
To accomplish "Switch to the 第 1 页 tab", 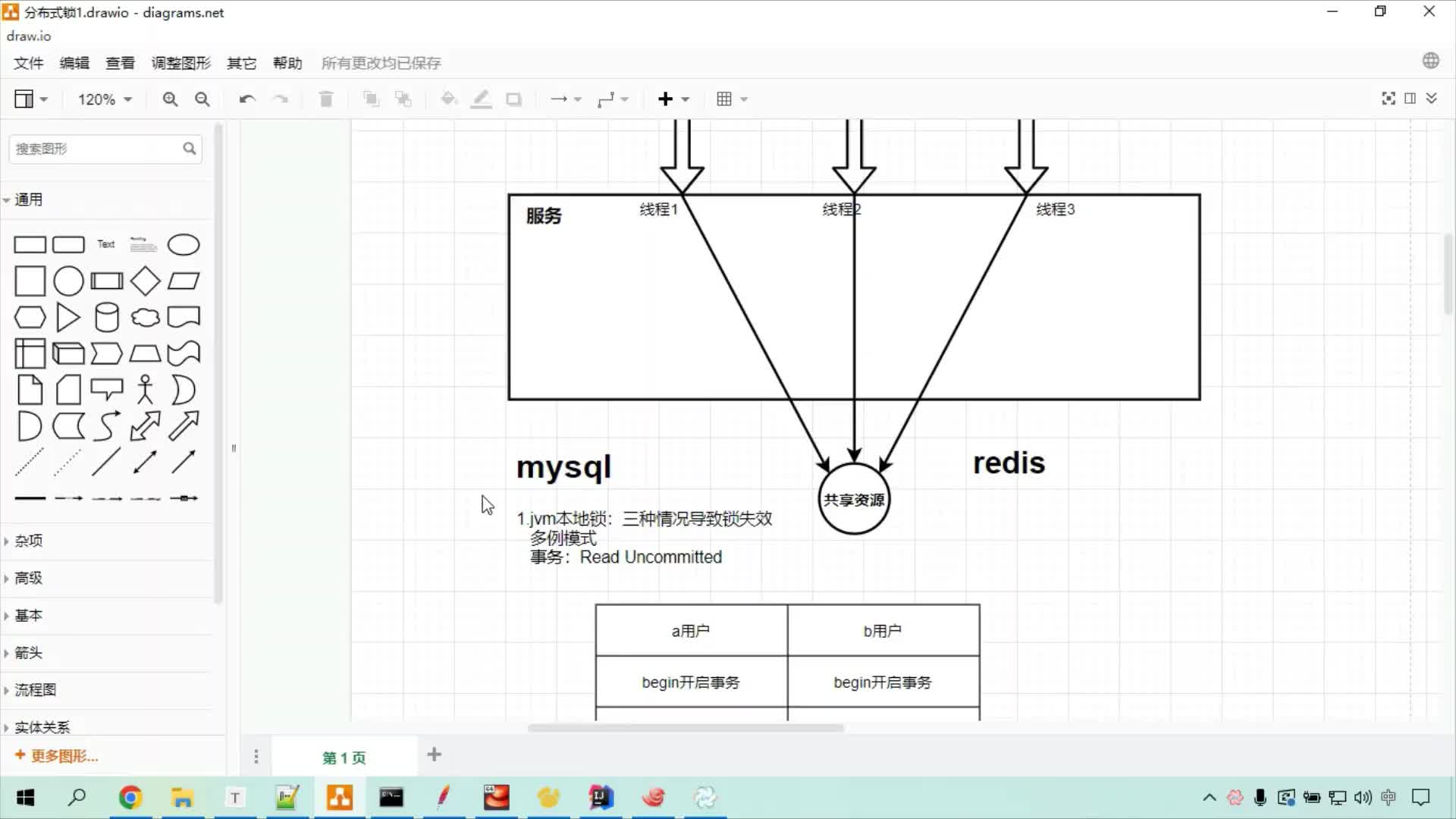I will pos(344,758).
